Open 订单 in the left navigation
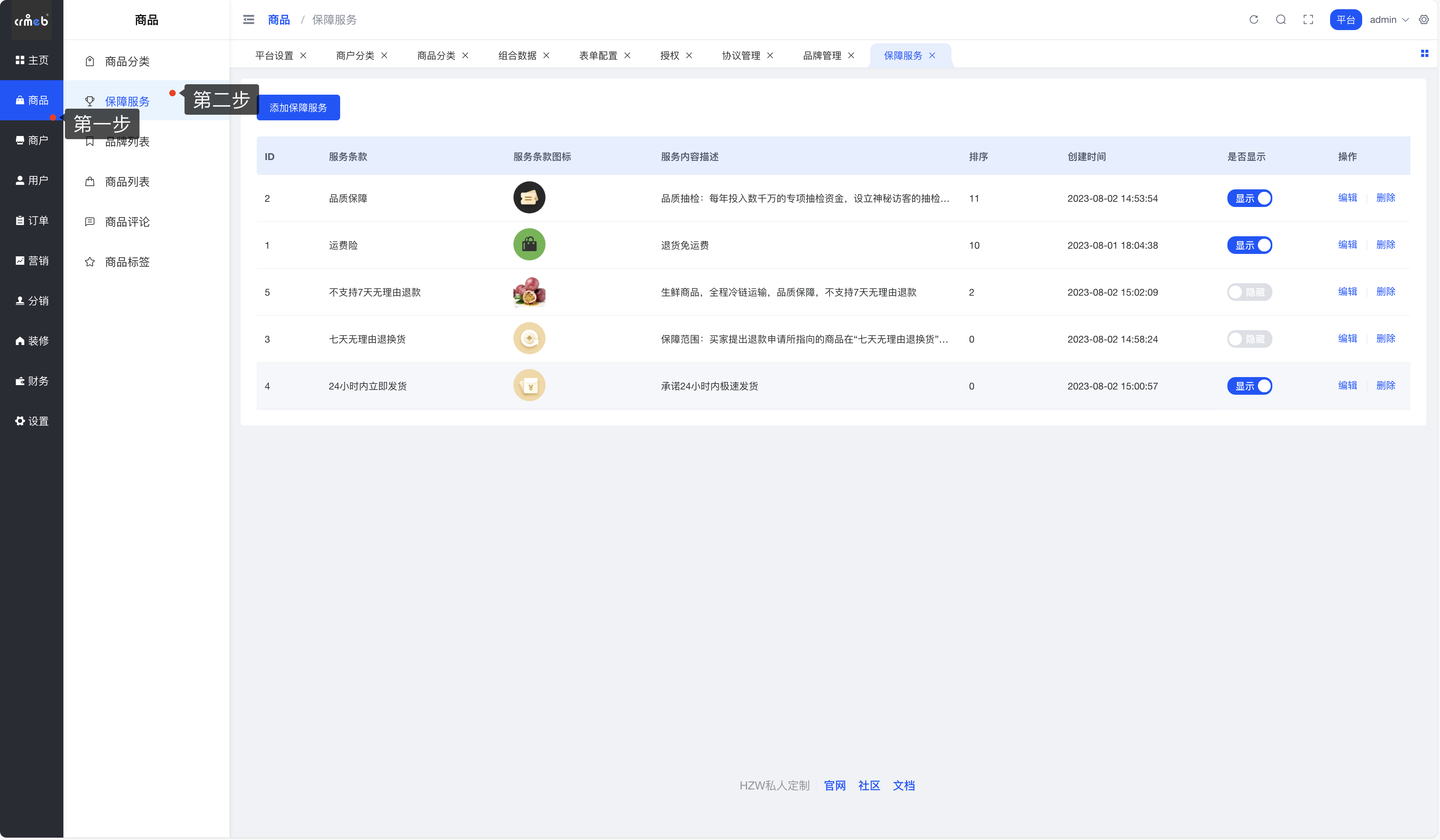This screenshot has height=840, width=1440. [32, 221]
